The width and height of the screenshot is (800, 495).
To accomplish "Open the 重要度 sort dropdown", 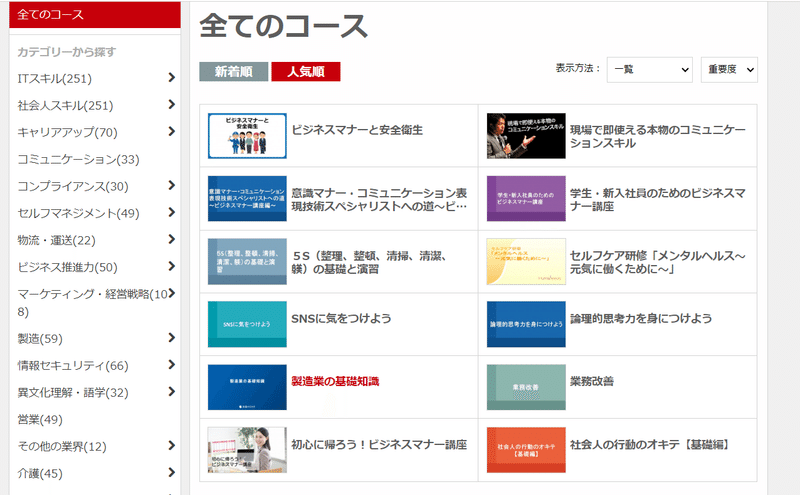I will (x=729, y=69).
